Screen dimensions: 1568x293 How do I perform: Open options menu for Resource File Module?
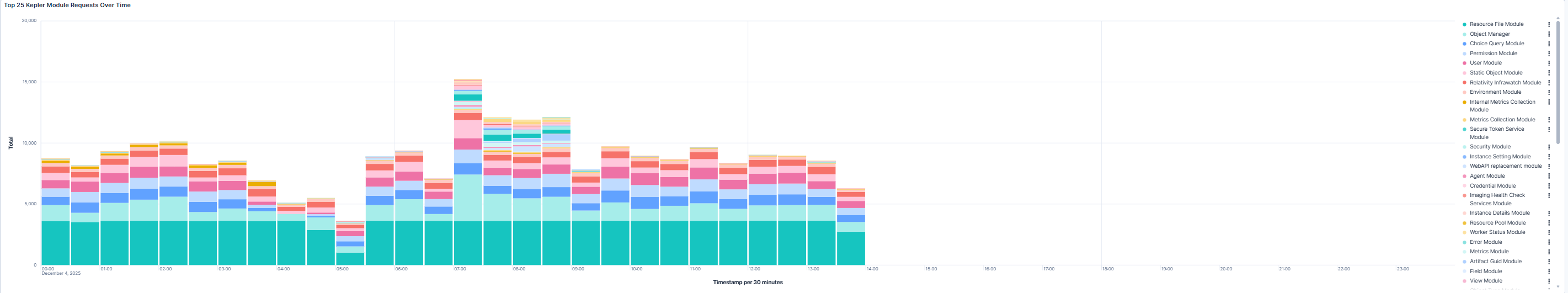[x=1549, y=24]
